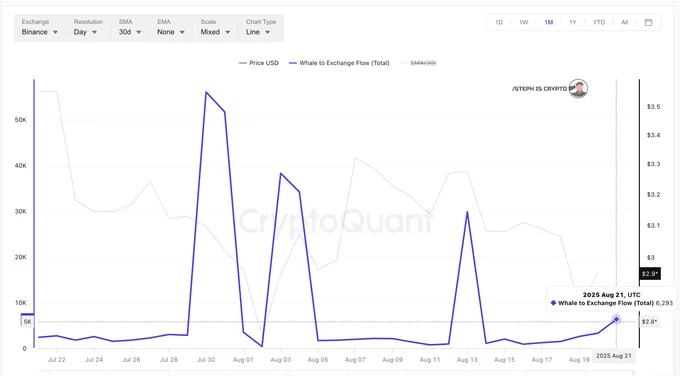The width and height of the screenshot is (680, 376).
Task: Click the tooltip value 6,293
Action: click(x=664, y=303)
